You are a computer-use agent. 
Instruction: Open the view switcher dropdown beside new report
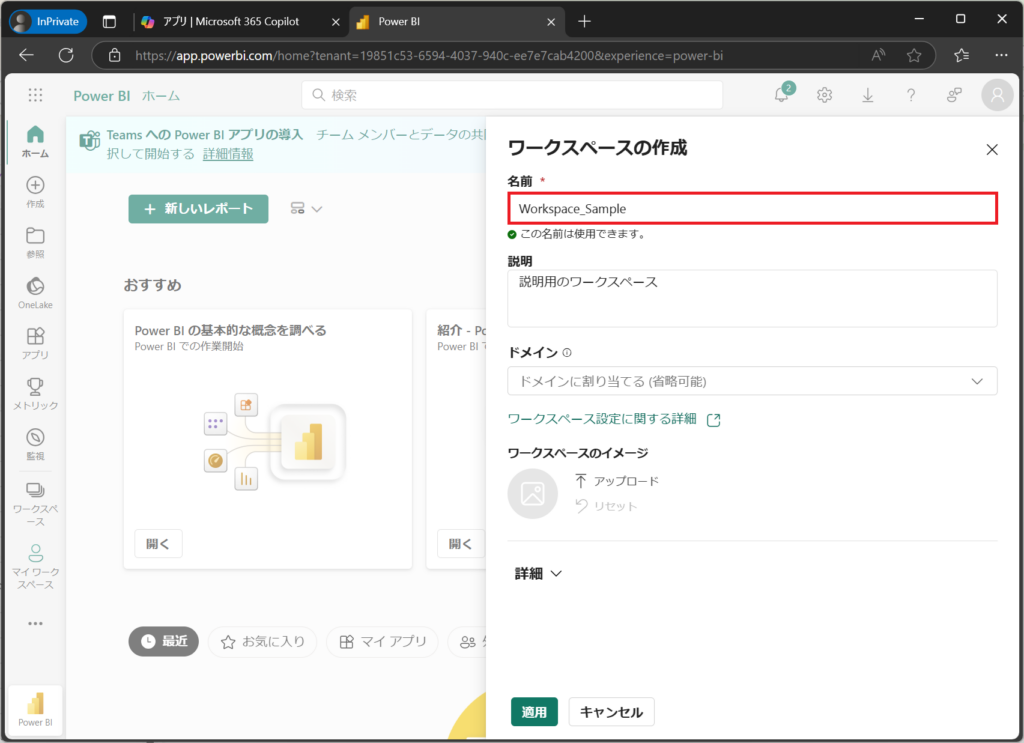pyautogui.click(x=306, y=209)
